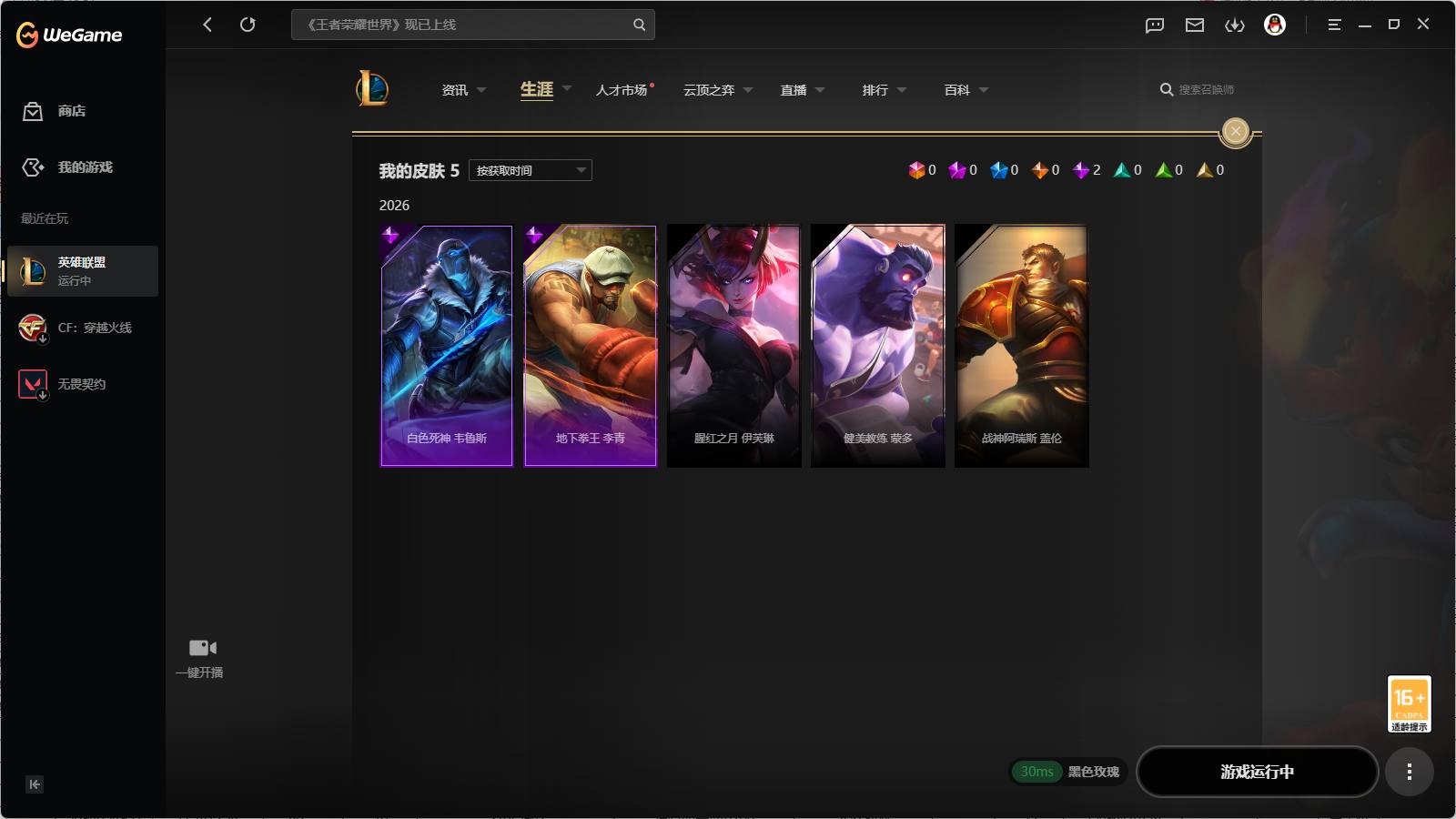The height and width of the screenshot is (819, 1456).
Task: Expand the arrow next to 直播
Action: [x=820, y=90]
